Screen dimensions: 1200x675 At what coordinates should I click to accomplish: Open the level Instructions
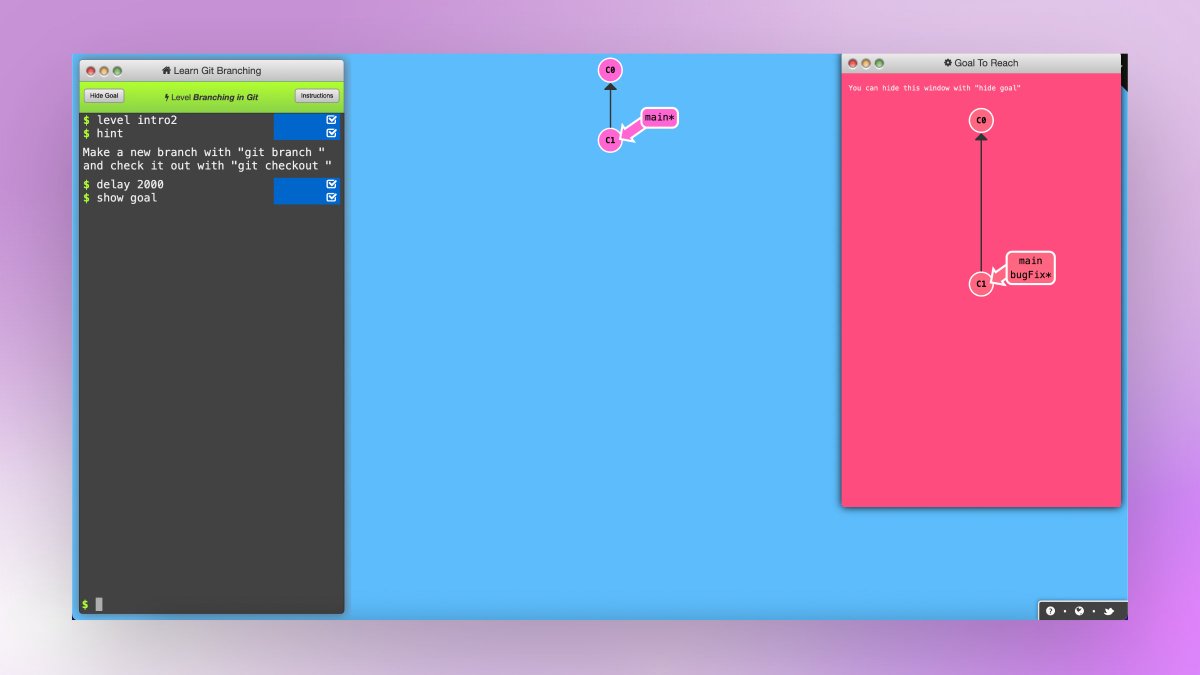pyautogui.click(x=317, y=96)
